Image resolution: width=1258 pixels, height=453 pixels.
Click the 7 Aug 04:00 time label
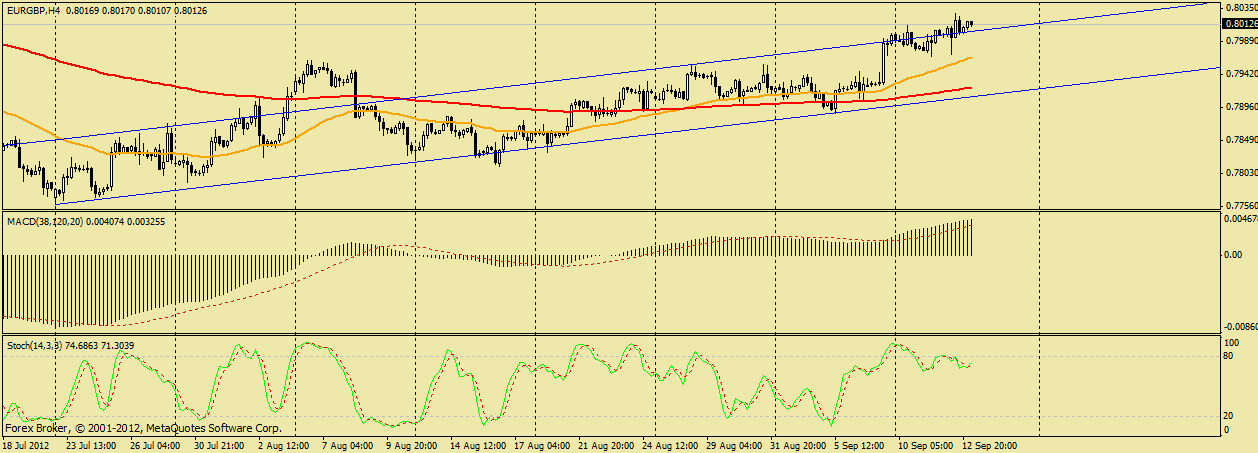pos(348,445)
